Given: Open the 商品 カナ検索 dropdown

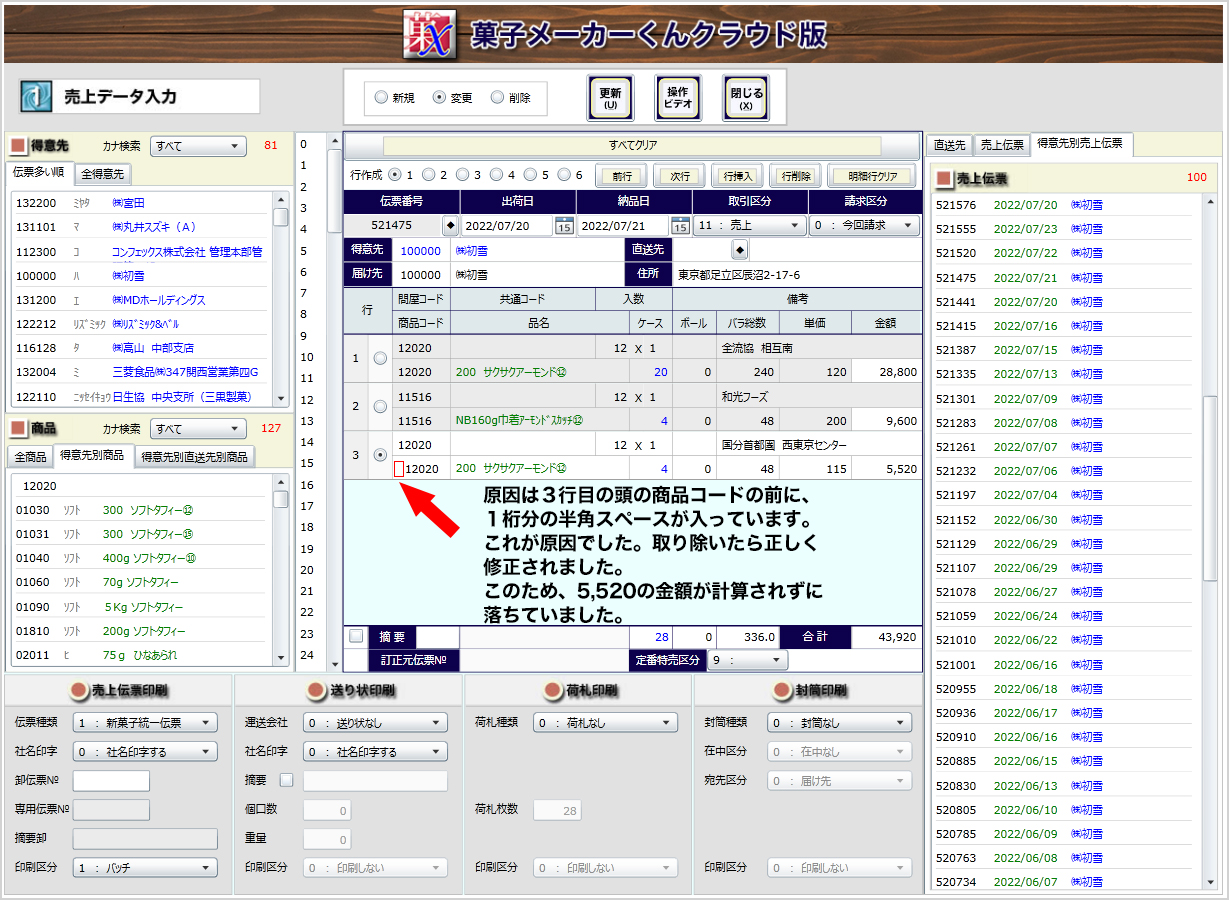Looking at the screenshot, I should click(198, 429).
